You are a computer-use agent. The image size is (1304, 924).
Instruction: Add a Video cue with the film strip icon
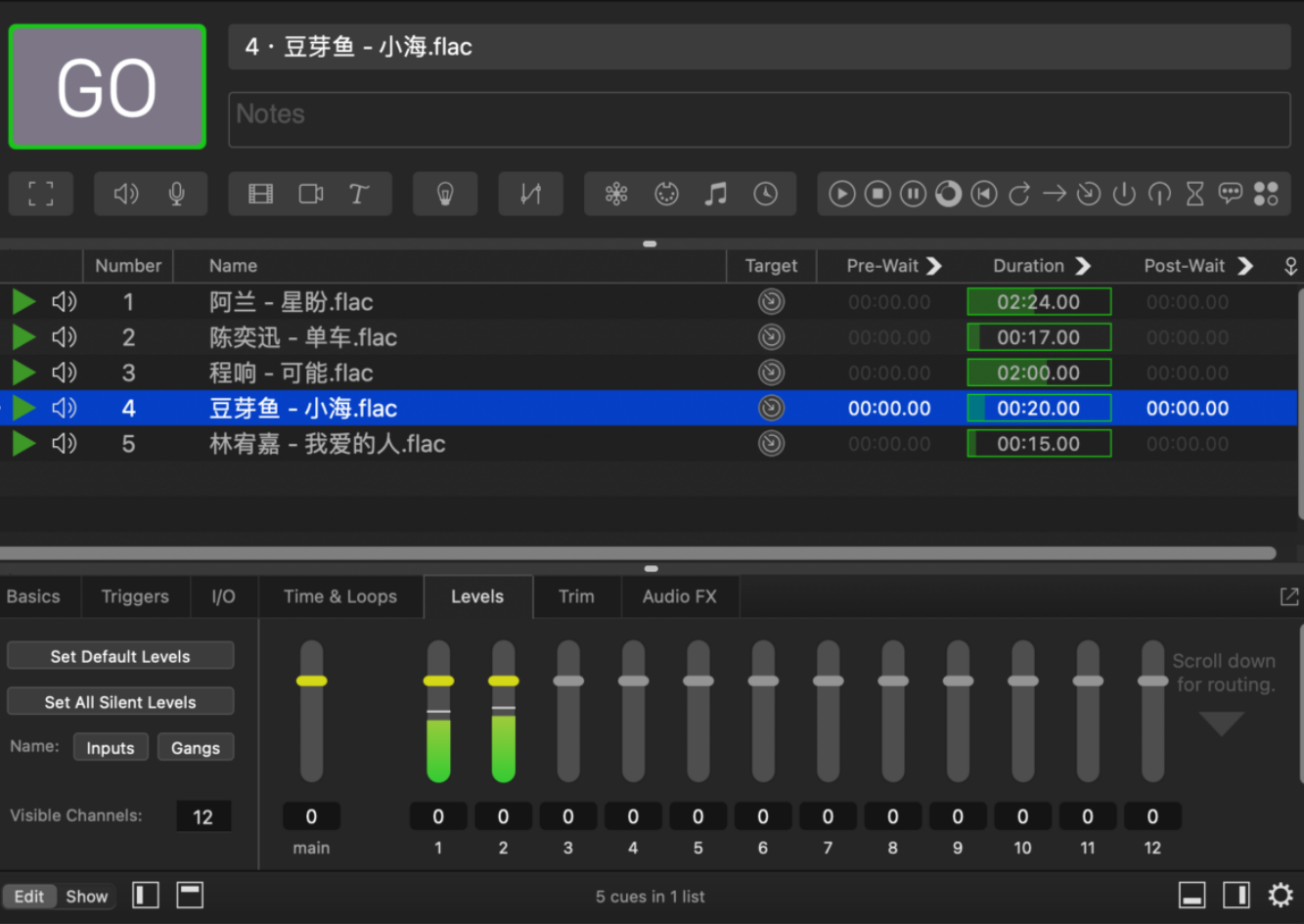261,194
